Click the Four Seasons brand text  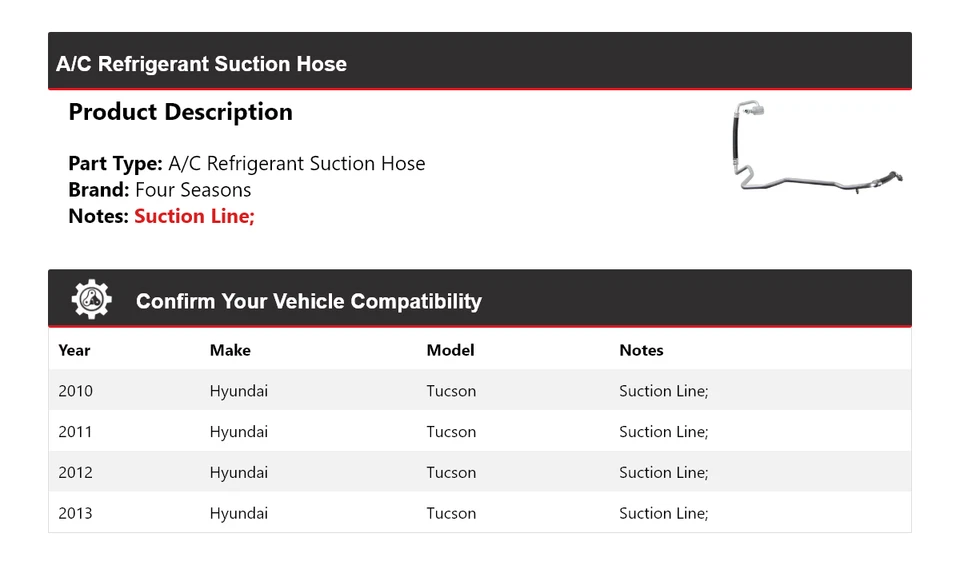(x=193, y=190)
